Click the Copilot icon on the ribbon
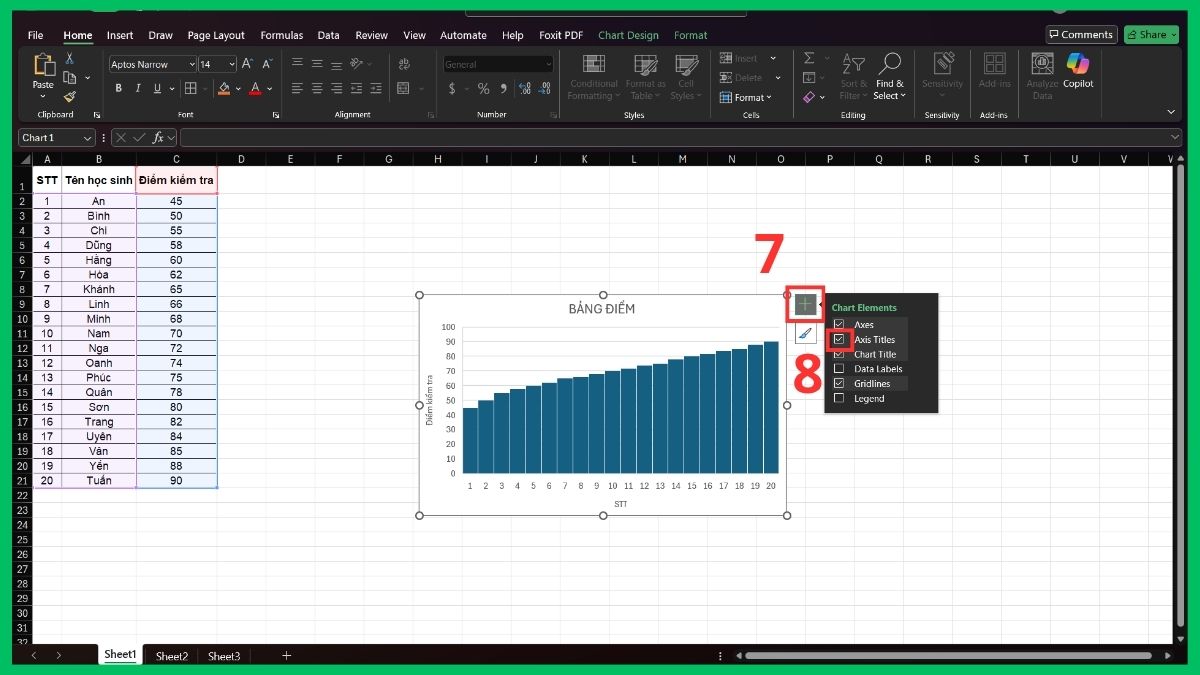 pyautogui.click(x=1077, y=75)
